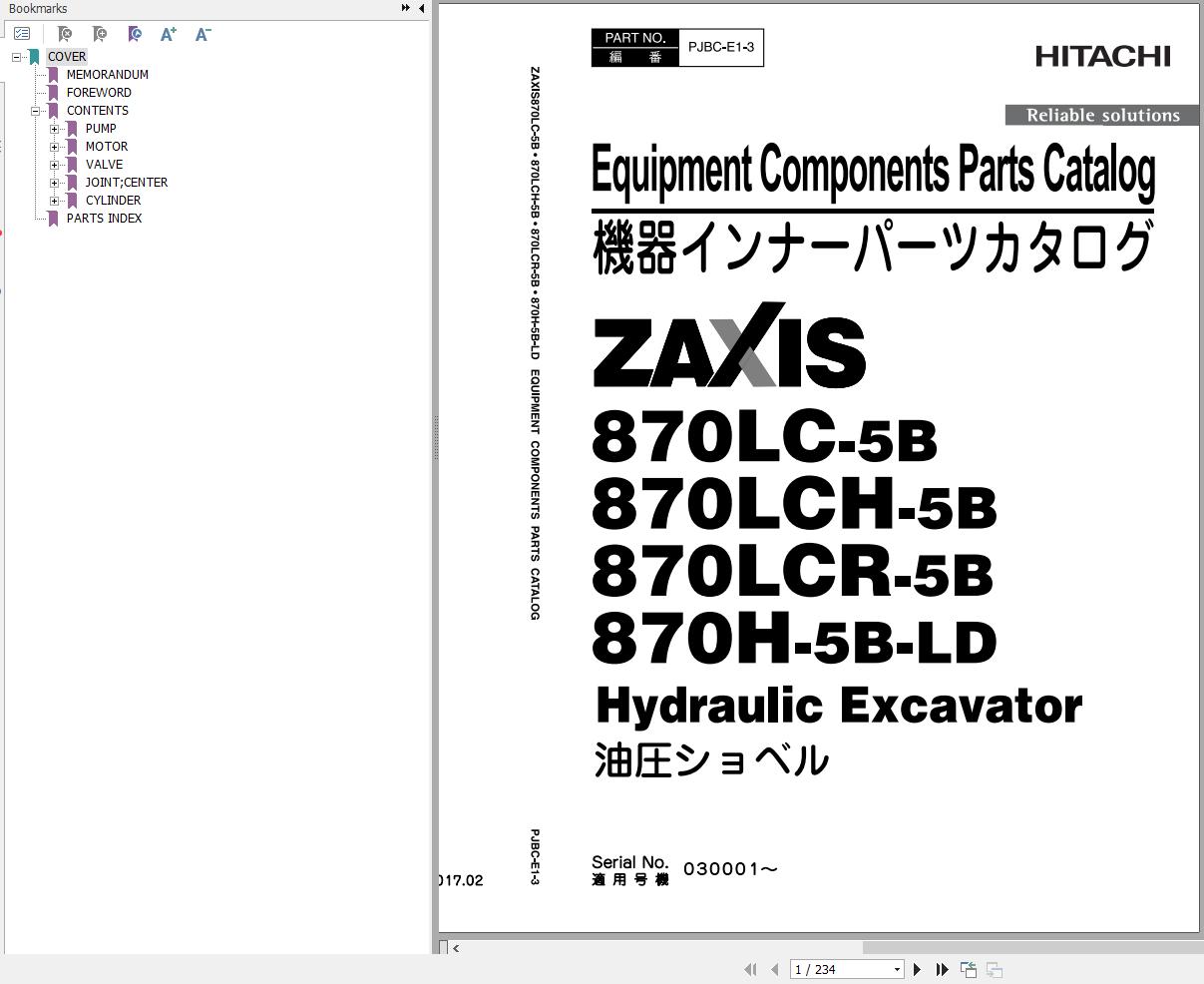Click the Hydraulic Excavator heading text
1204x984 pixels.
[839, 706]
